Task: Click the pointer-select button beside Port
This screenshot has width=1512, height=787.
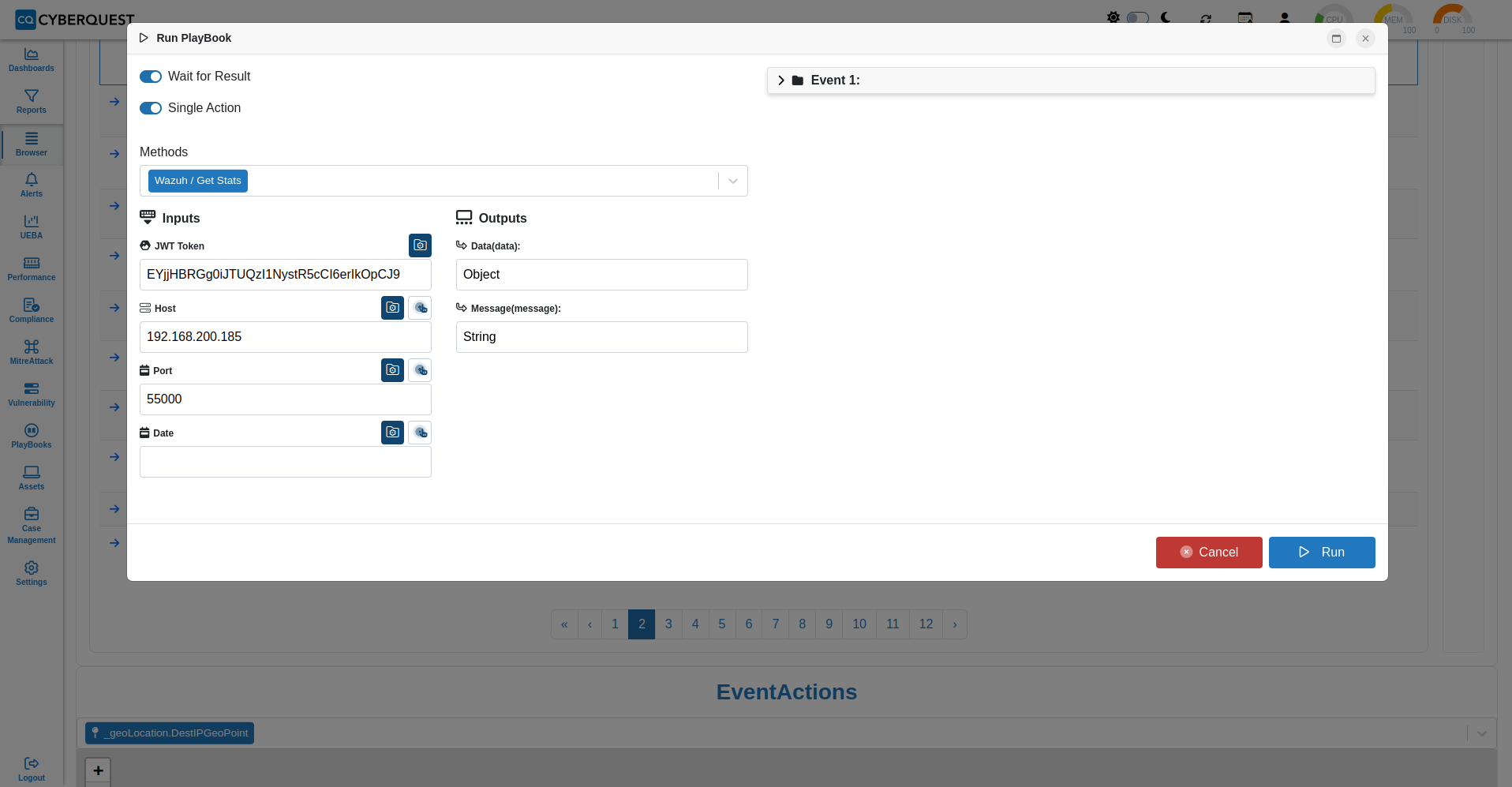Action: (420, 370)
